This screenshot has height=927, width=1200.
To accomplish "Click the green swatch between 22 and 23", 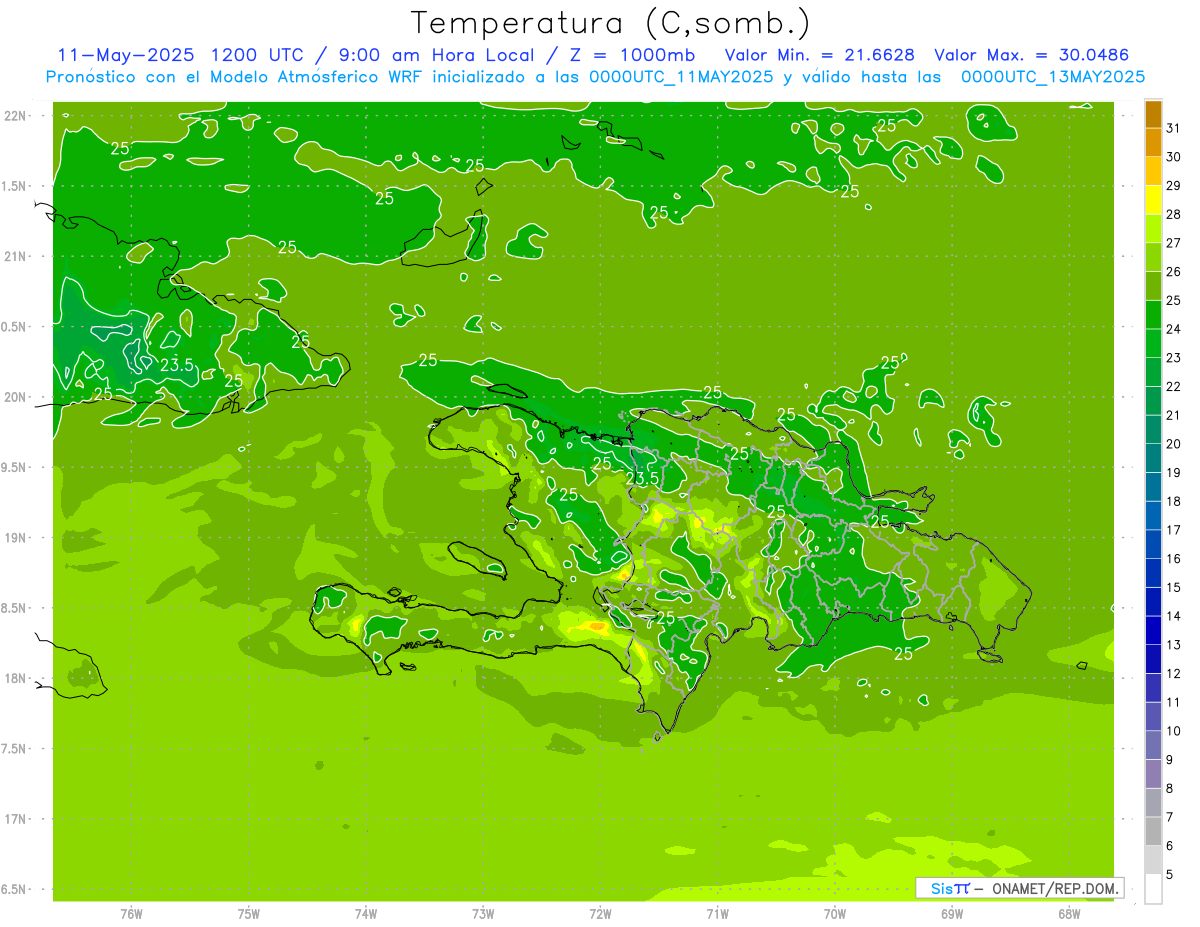I will (1153, 373).
